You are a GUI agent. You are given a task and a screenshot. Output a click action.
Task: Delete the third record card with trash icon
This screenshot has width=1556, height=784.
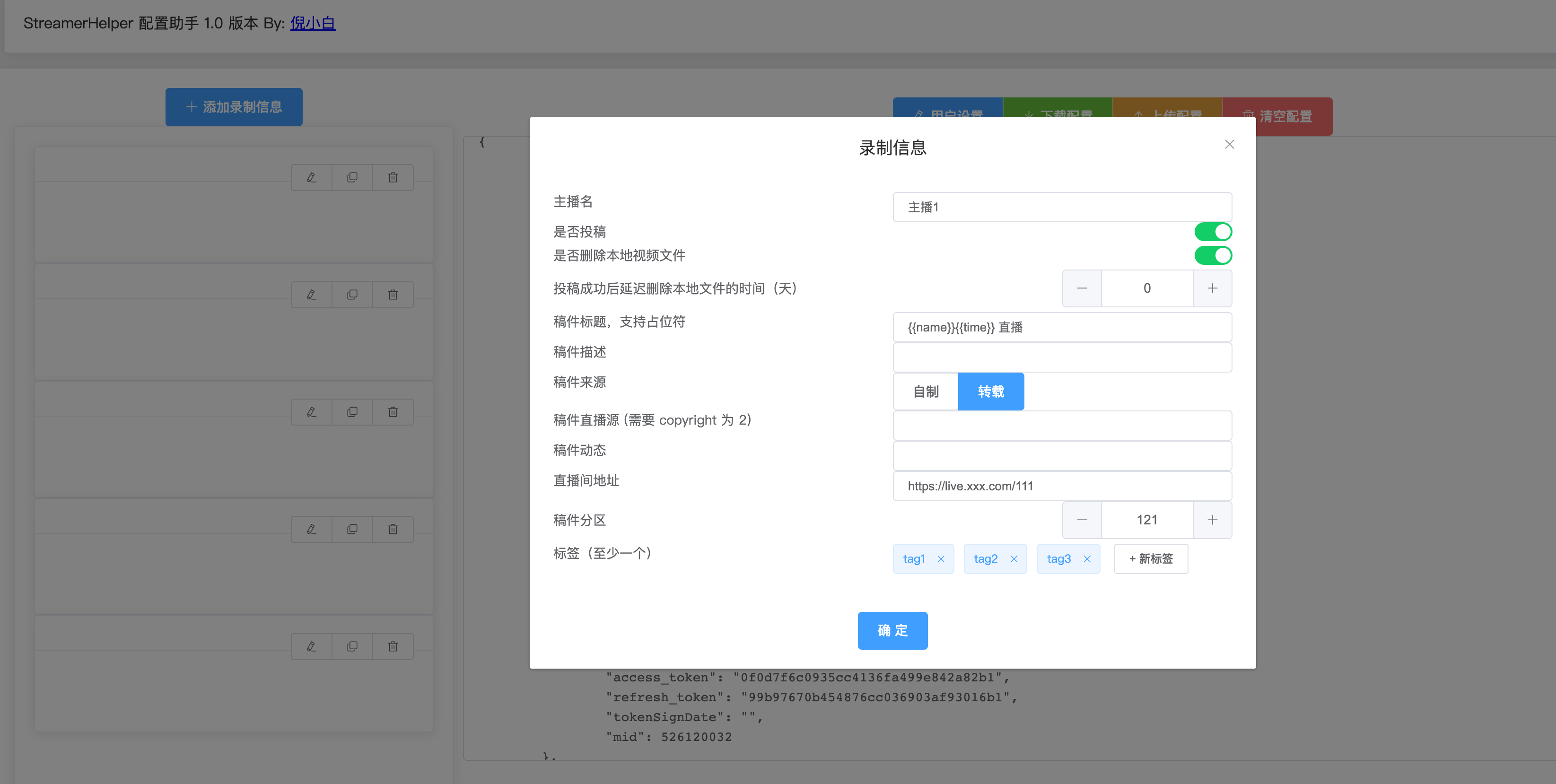393,412
